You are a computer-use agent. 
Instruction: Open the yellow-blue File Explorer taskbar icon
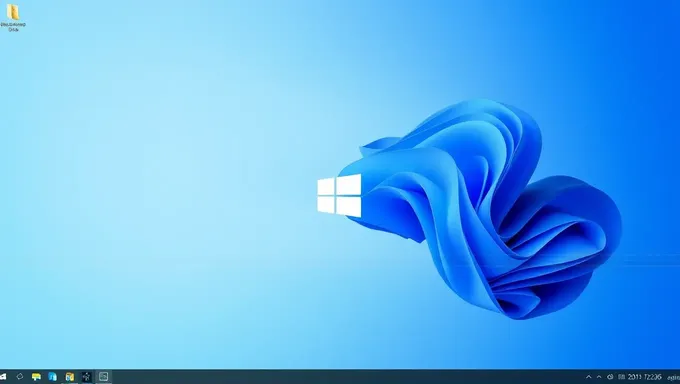tap(69, 377)
